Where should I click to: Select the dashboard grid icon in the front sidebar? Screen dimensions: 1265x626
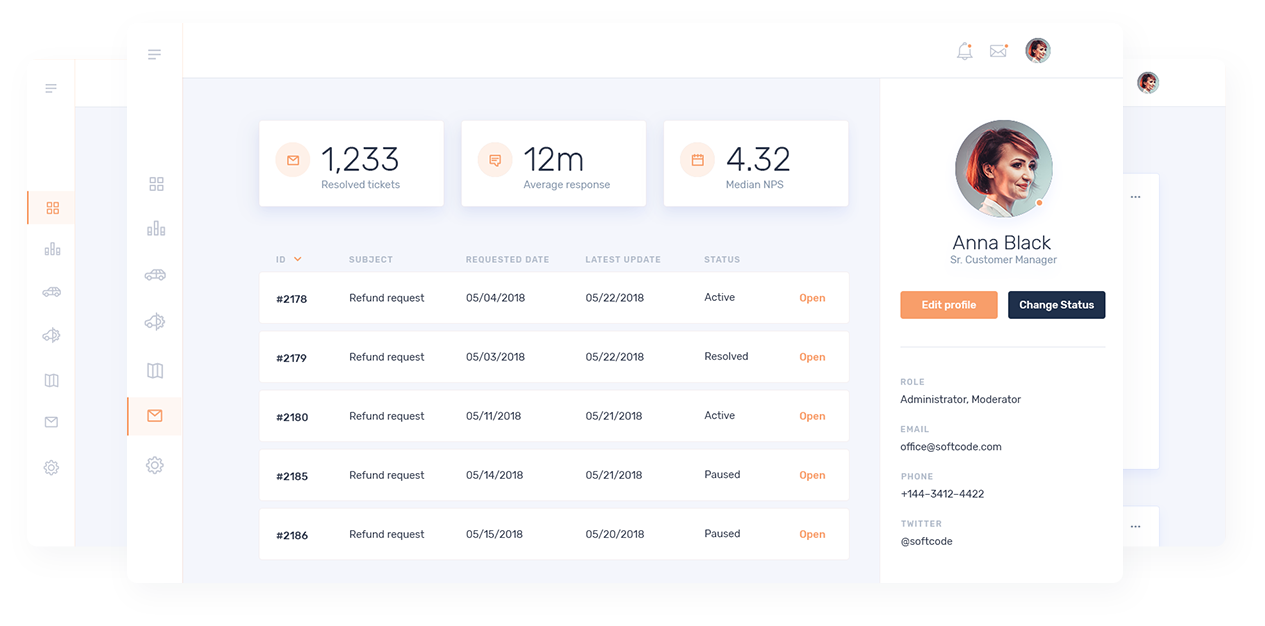156,184
